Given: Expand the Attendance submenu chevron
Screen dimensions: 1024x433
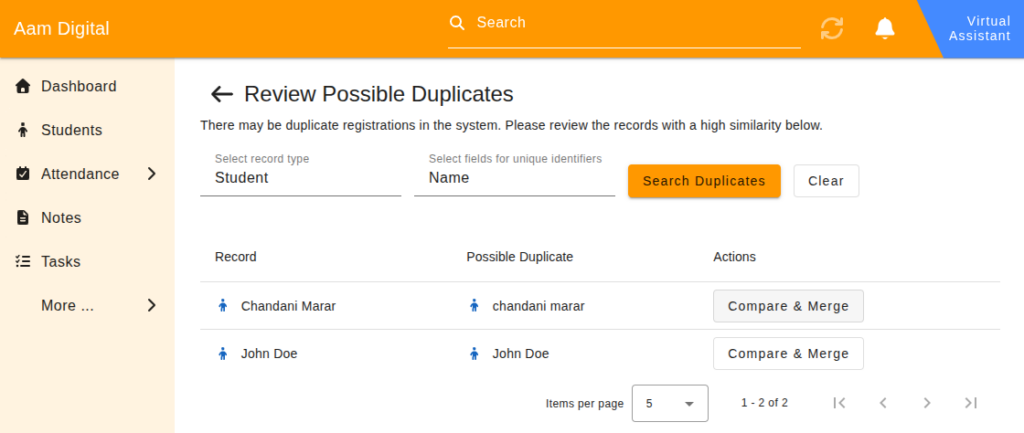Looking at the screenshot, I should point(151,174).
